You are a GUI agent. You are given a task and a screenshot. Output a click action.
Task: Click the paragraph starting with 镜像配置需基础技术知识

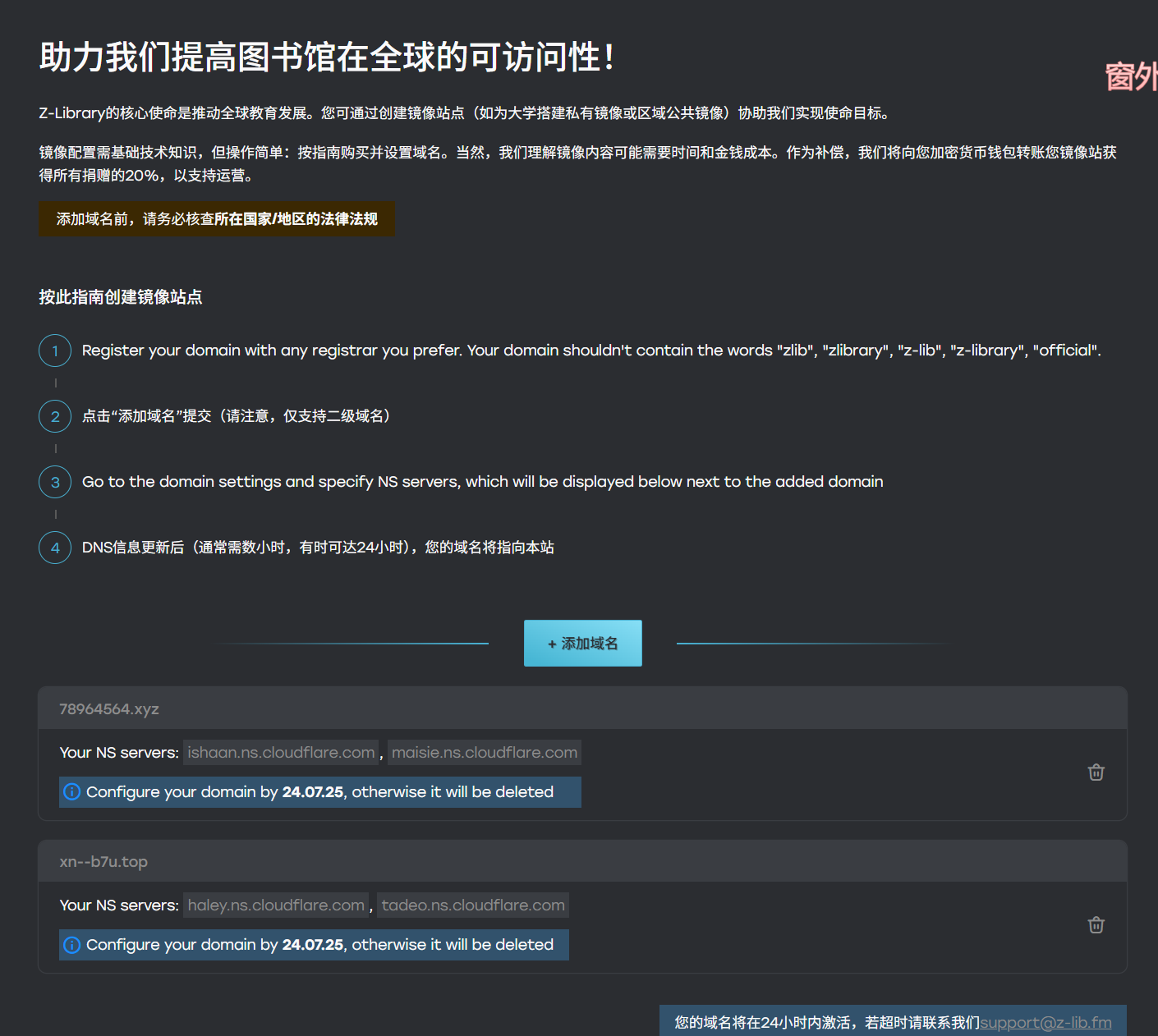click(578, 164)
